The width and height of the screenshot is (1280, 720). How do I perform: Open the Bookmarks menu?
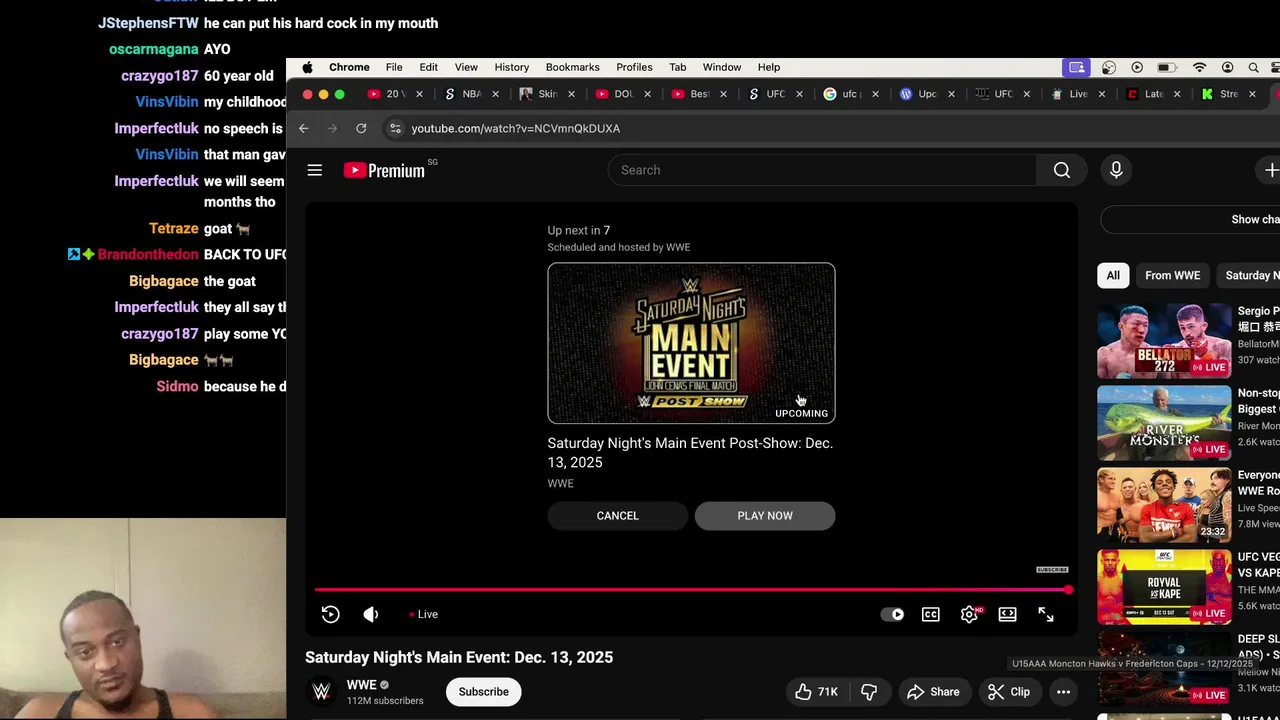[x=573, y=67]
